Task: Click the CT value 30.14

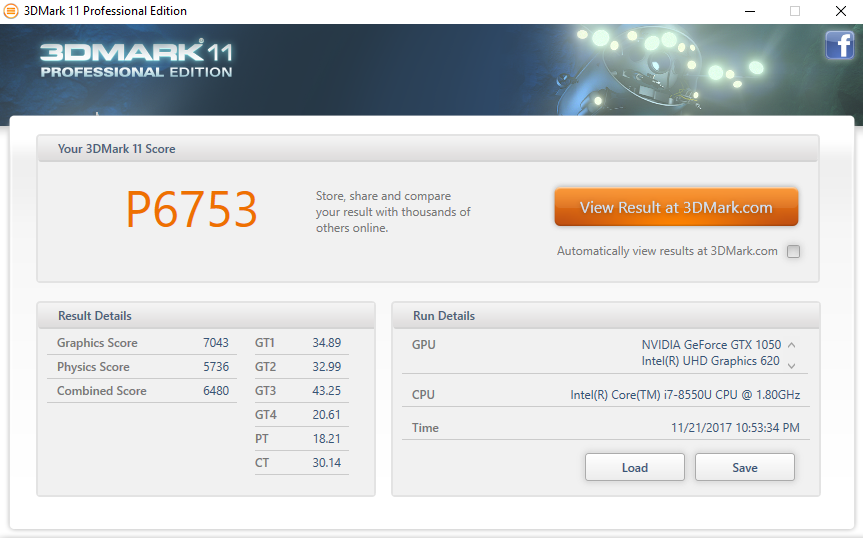Action: click(326, 463)
